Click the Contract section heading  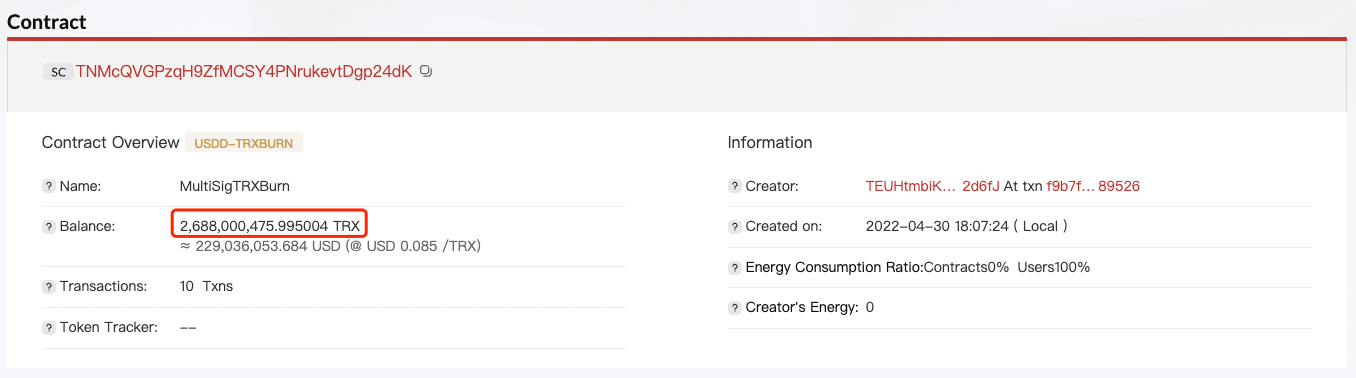pyautogui.click(x=47, y=21)
